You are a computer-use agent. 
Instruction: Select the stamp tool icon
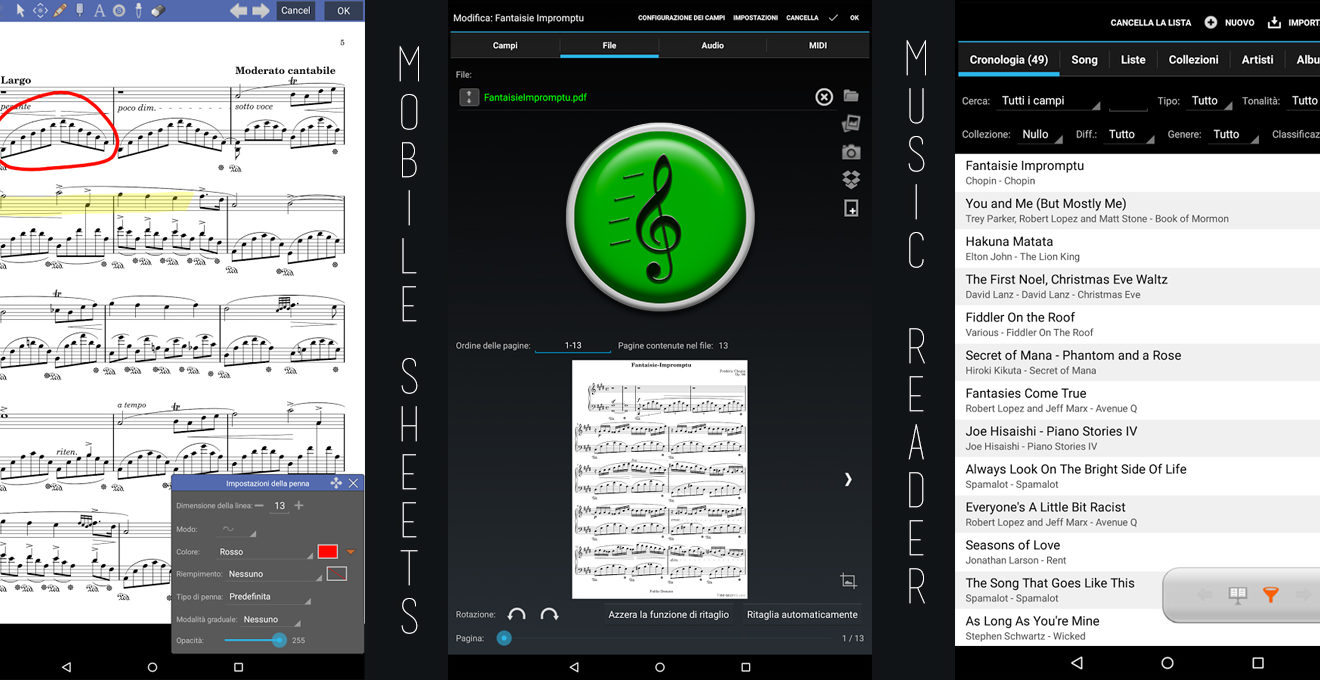pyautogui.click(x=119, y=11)
